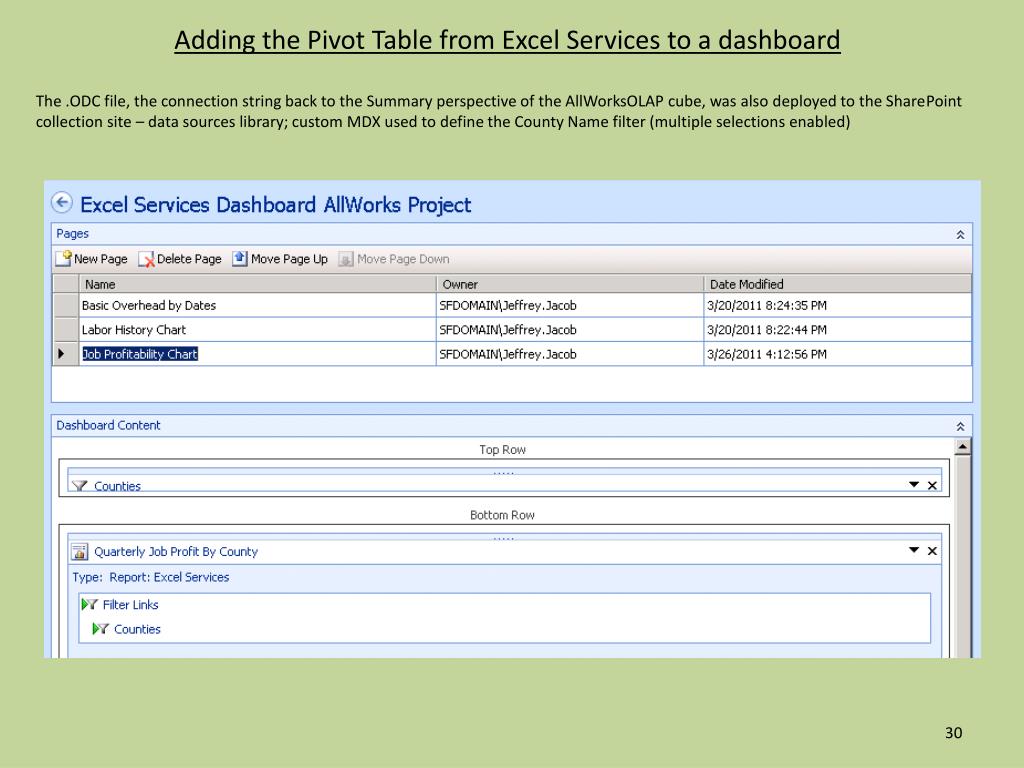Image resolution: width=1024 pixels, height=768 pixels.
Task: Sort pages by the Owner column header
Action: 569,284
